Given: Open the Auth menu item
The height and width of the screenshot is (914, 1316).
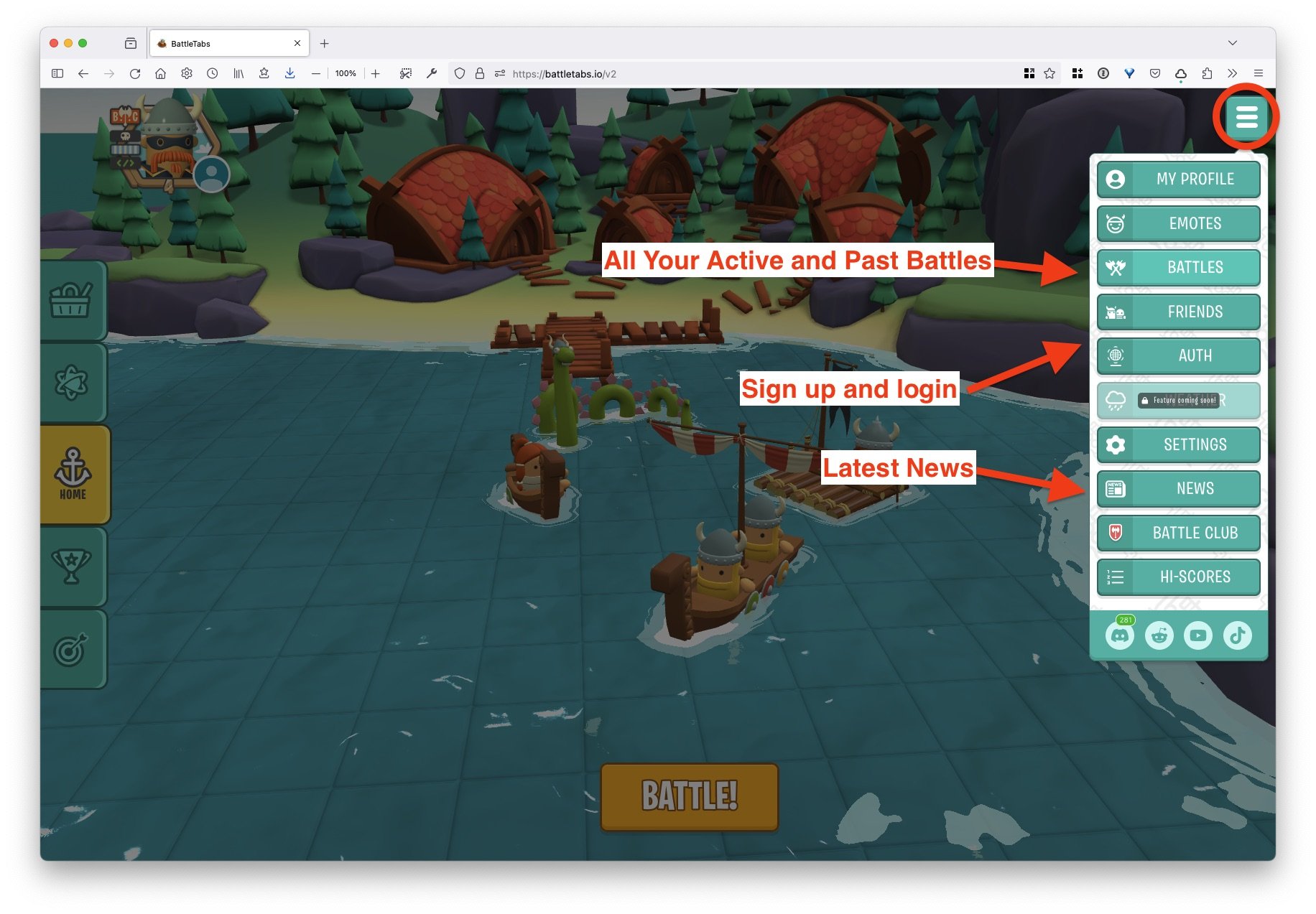Looking at the screenshot, I should (x=1178, y=356).
